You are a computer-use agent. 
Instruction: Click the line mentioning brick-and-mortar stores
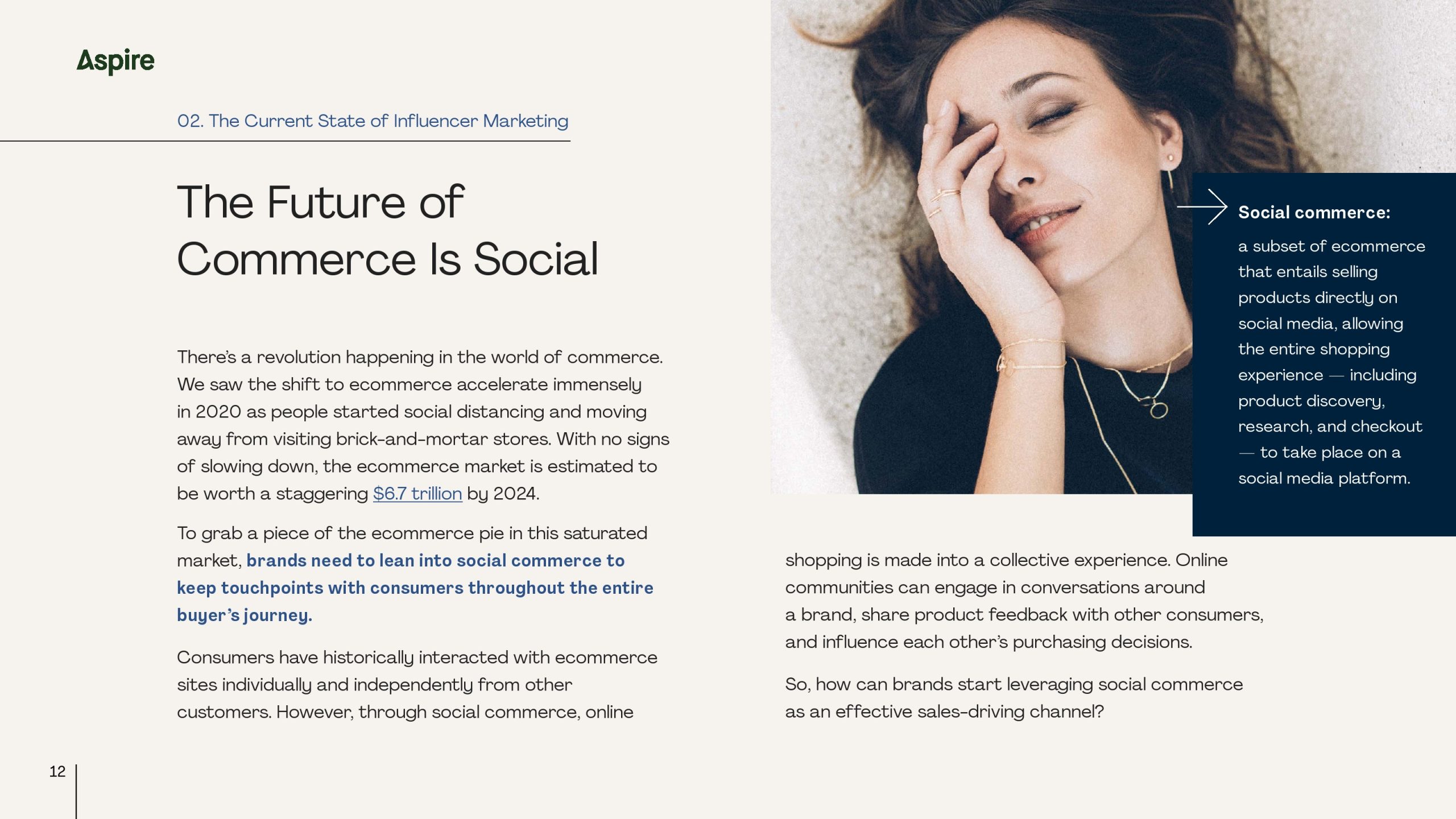pos(423,439)
